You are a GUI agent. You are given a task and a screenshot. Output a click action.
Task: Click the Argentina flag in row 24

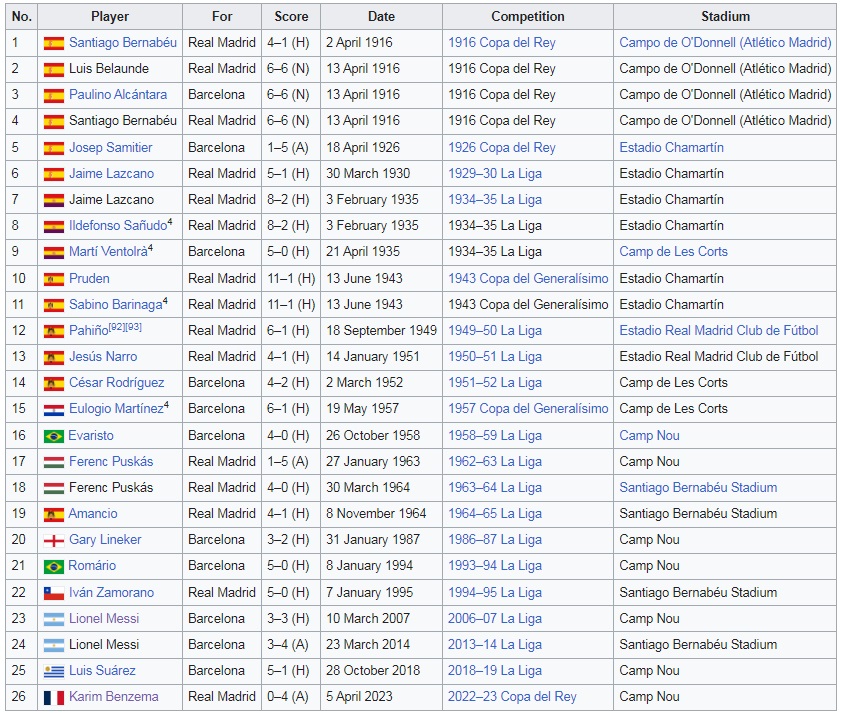pos(54,645)
